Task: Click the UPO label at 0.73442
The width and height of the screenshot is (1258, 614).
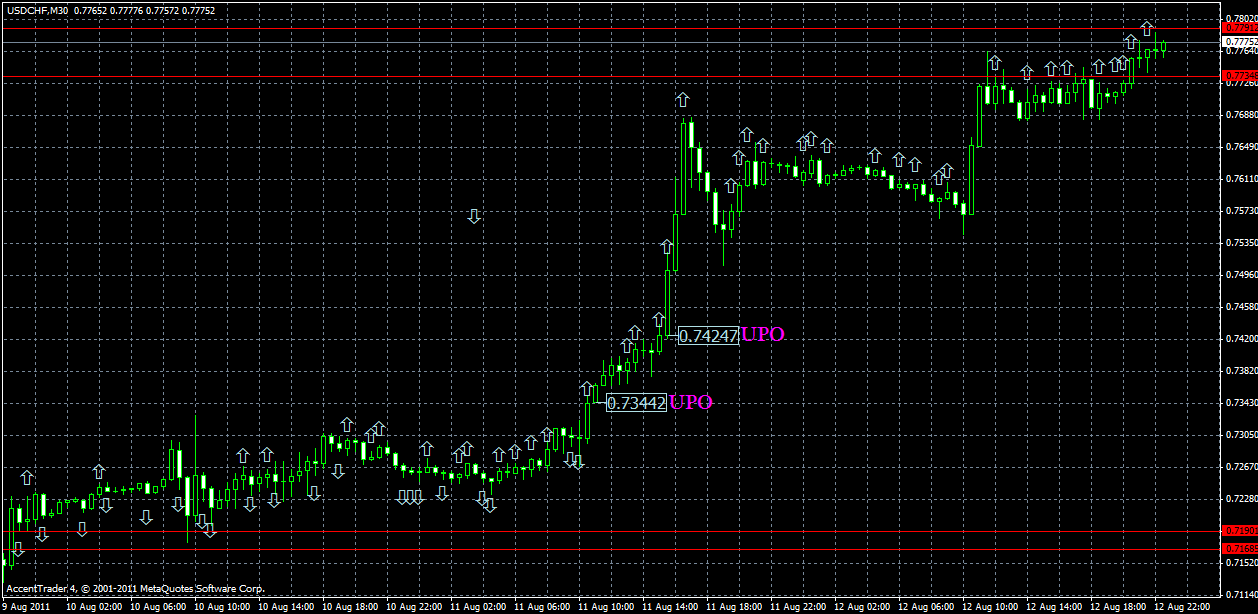Action: [x=692, y=401]
